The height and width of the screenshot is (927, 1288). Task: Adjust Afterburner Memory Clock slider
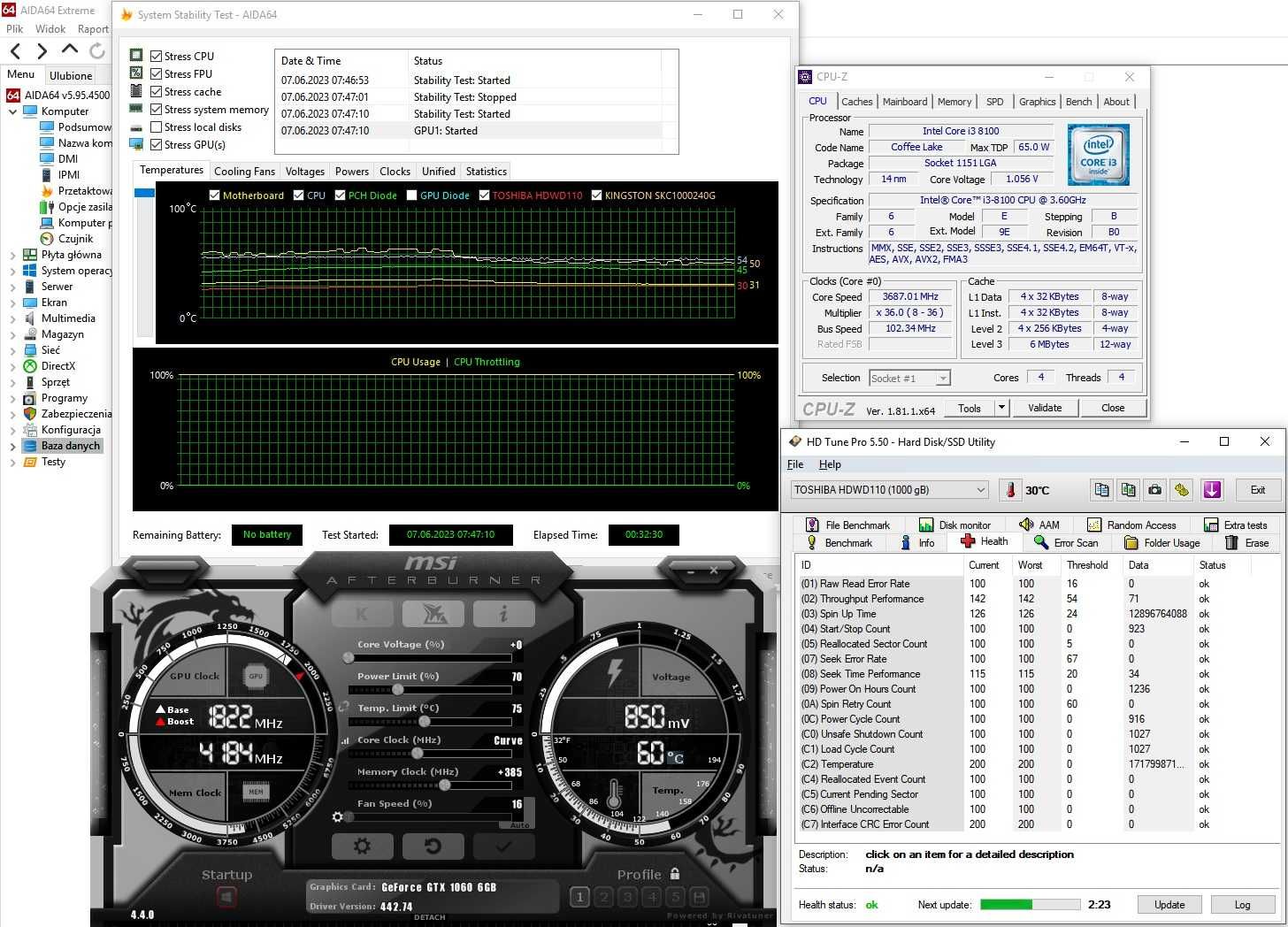pos(444,785)
